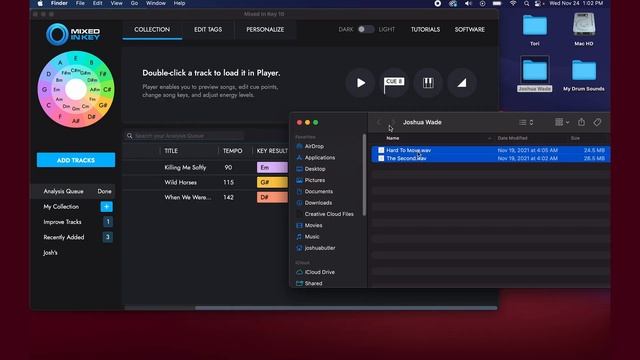Open the File menu
Viewport: 640px width, 360px height.
pyautogui.click(x=80, y=3)
